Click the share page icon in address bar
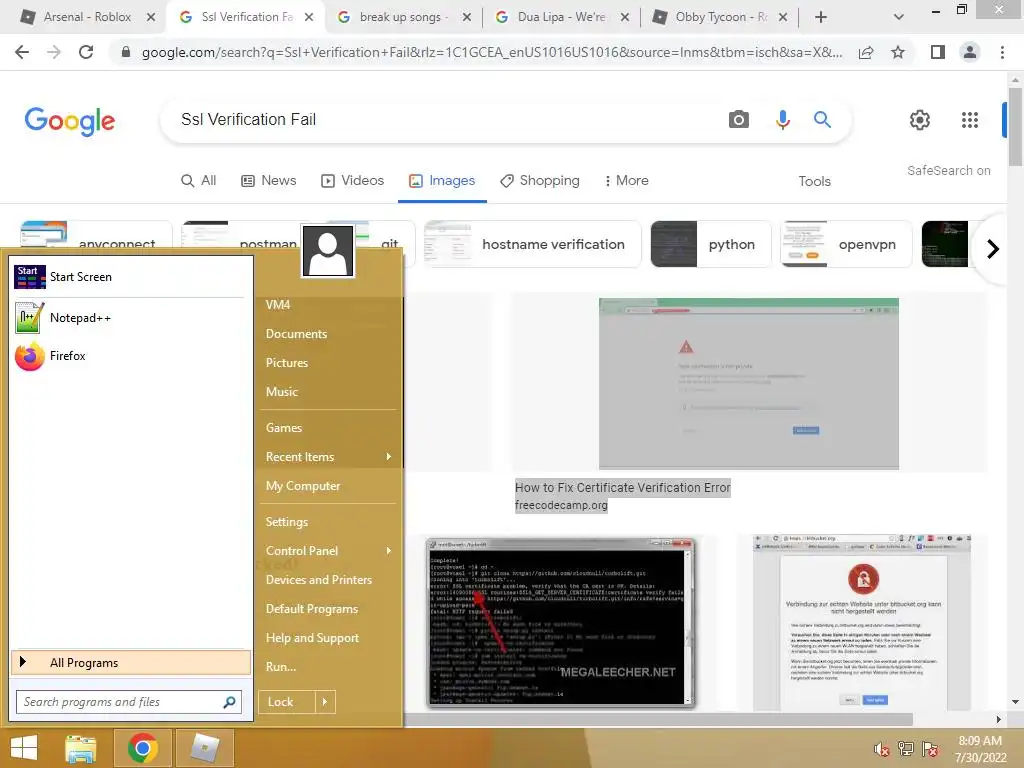Screen dimensions: 1024x768 click(866, 52)
